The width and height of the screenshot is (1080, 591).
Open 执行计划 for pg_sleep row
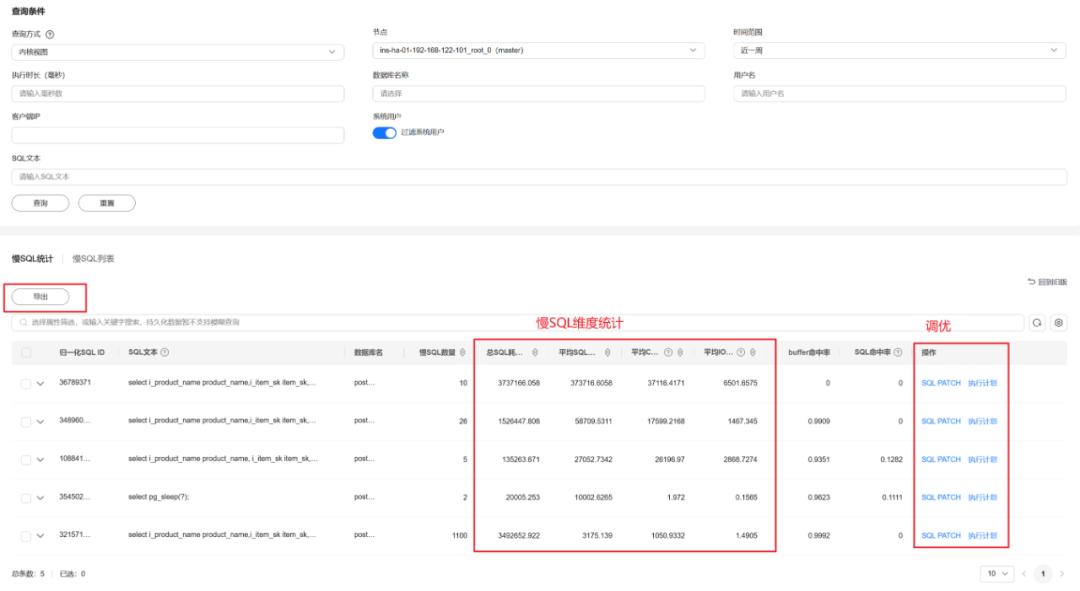click(983, 497)
